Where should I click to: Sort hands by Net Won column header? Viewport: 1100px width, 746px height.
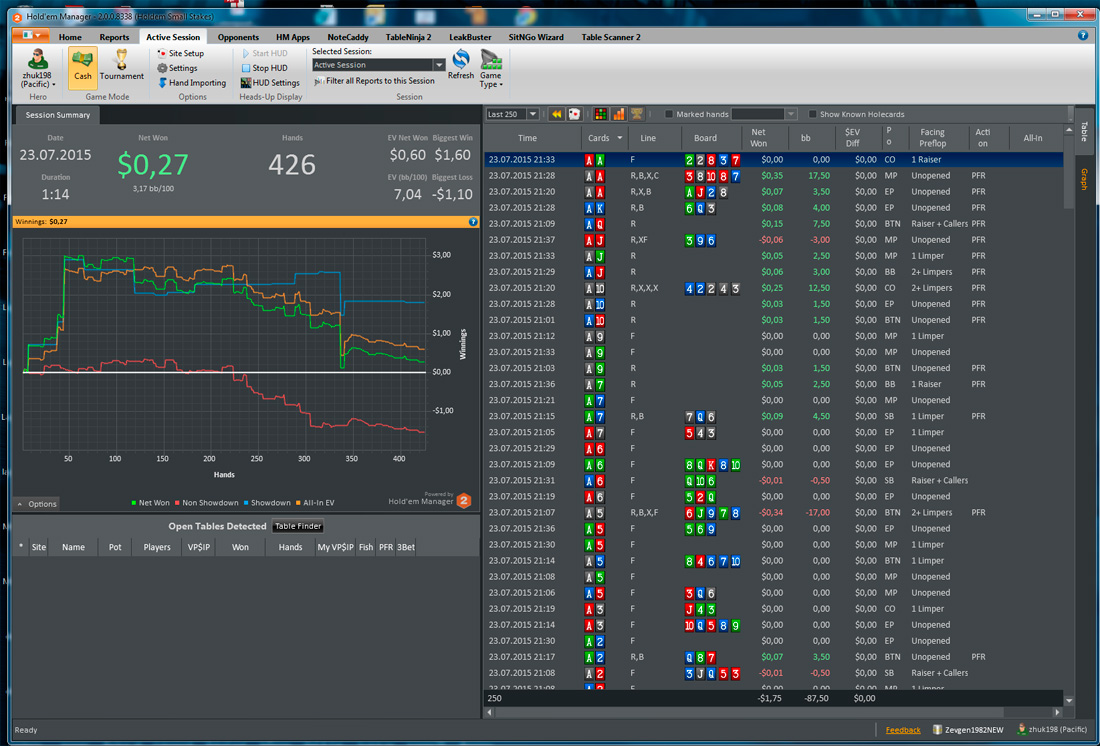[x=765, y=138]
